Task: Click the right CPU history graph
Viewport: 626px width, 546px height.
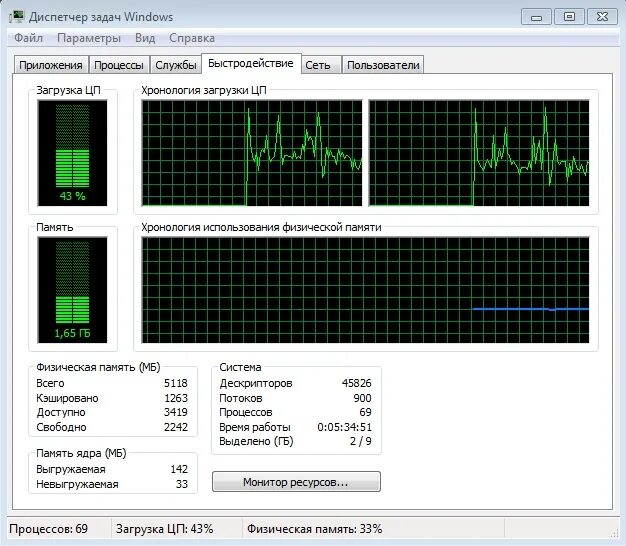Action: point(479,153)
